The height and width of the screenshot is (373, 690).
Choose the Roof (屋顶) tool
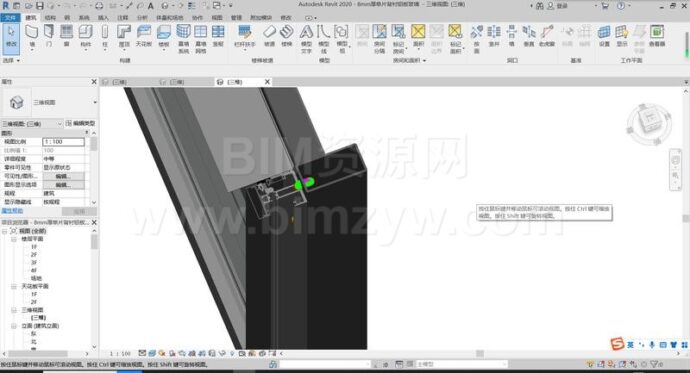(x=124, y=36)
